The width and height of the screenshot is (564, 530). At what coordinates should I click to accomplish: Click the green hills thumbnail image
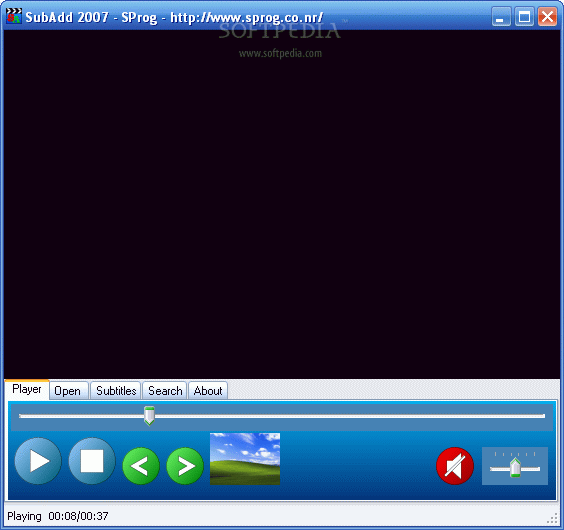point(245,459)
